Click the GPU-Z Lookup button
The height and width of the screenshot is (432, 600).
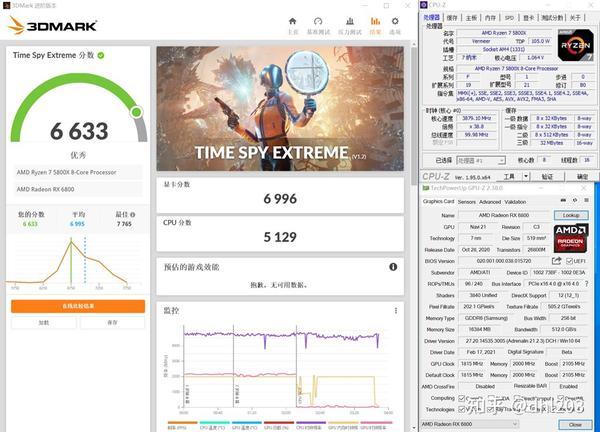click(571, 215)
